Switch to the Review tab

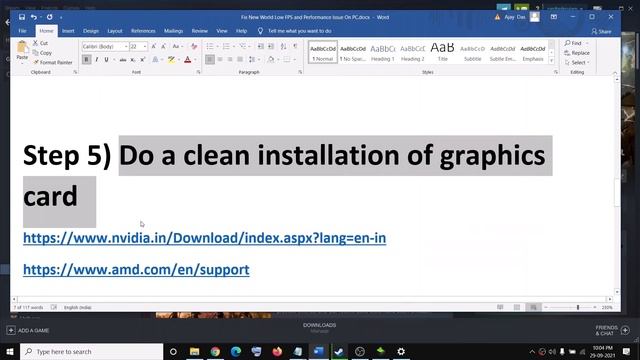tap(200, 31)
